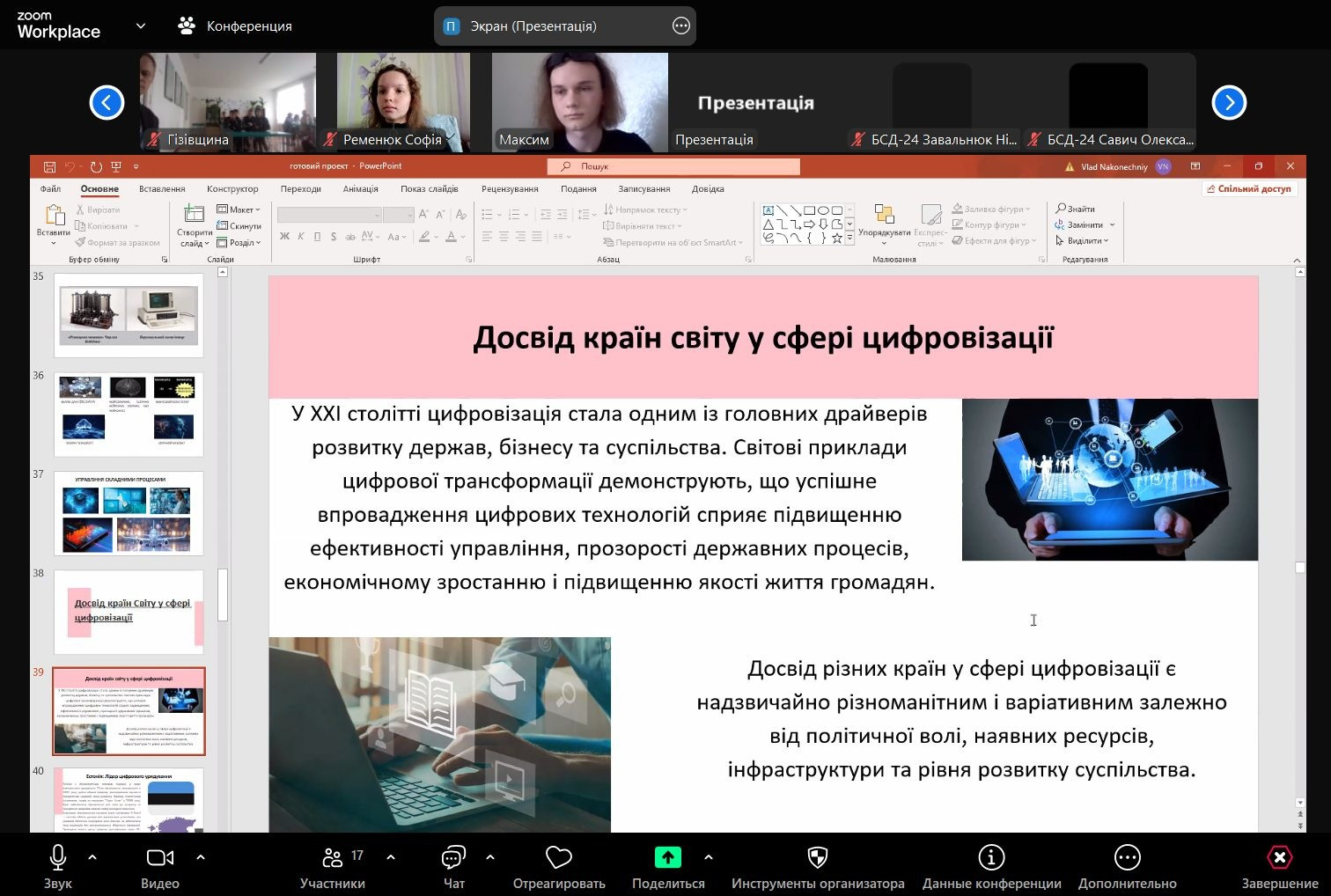Open the Макет layout dropdown

pyautogui.click(x=239, y=209)
